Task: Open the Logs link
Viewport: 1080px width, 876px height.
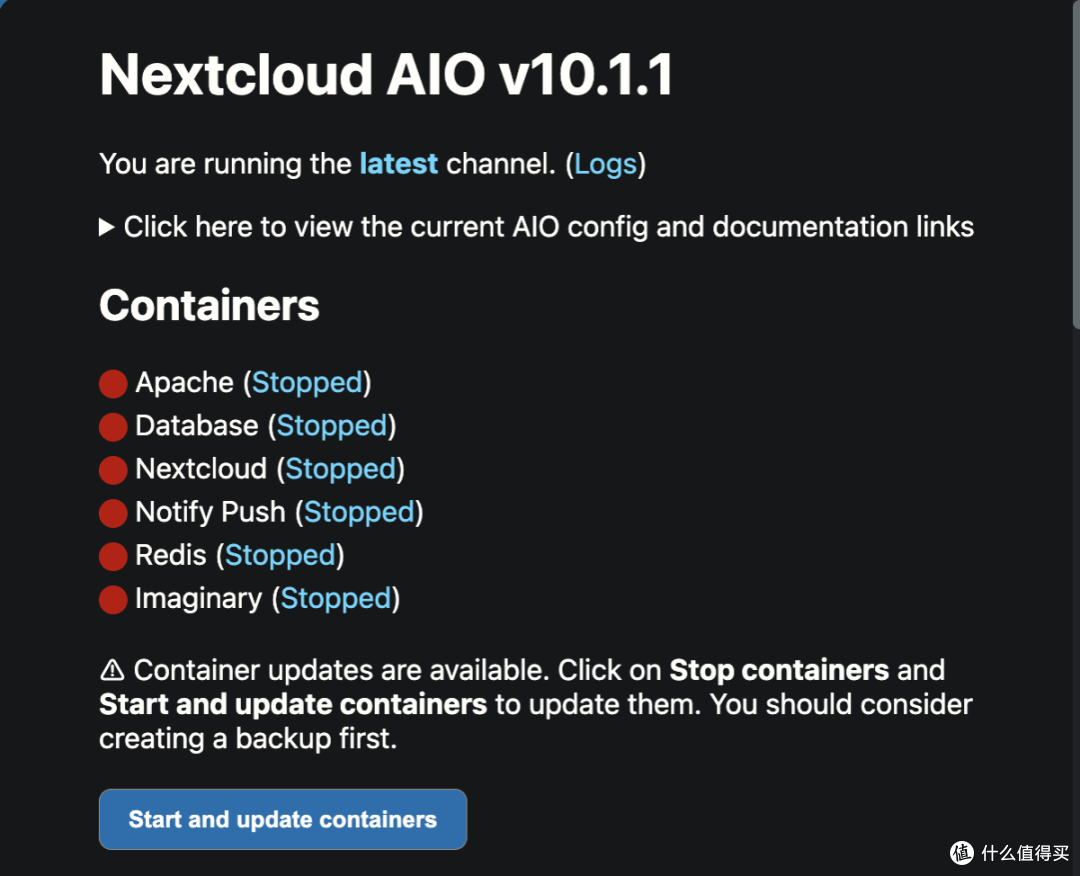Action: coord(606,164)
